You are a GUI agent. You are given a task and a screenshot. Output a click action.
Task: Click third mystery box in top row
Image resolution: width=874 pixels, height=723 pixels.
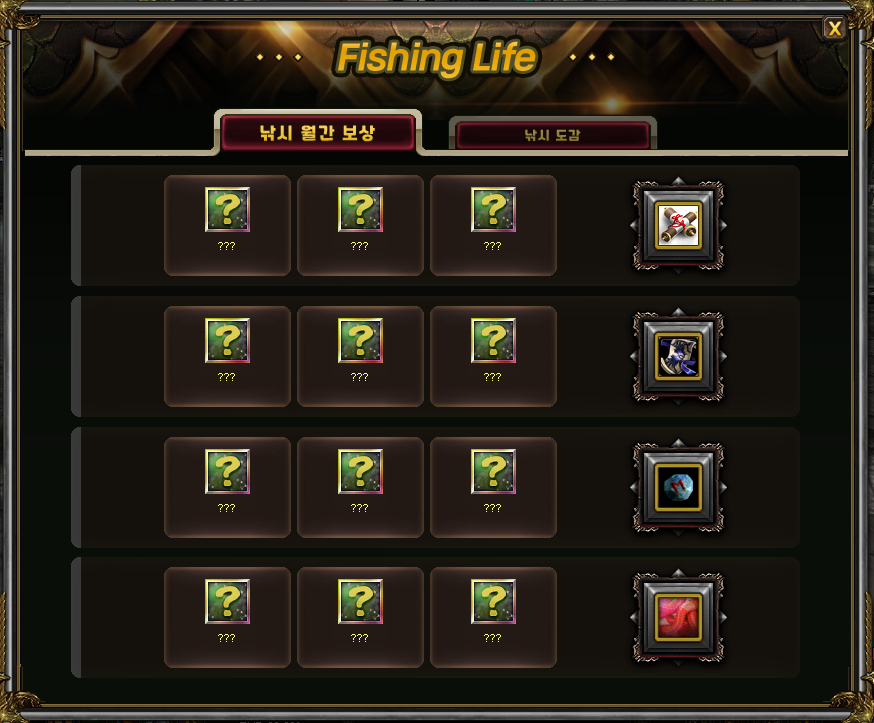(493, 210)
